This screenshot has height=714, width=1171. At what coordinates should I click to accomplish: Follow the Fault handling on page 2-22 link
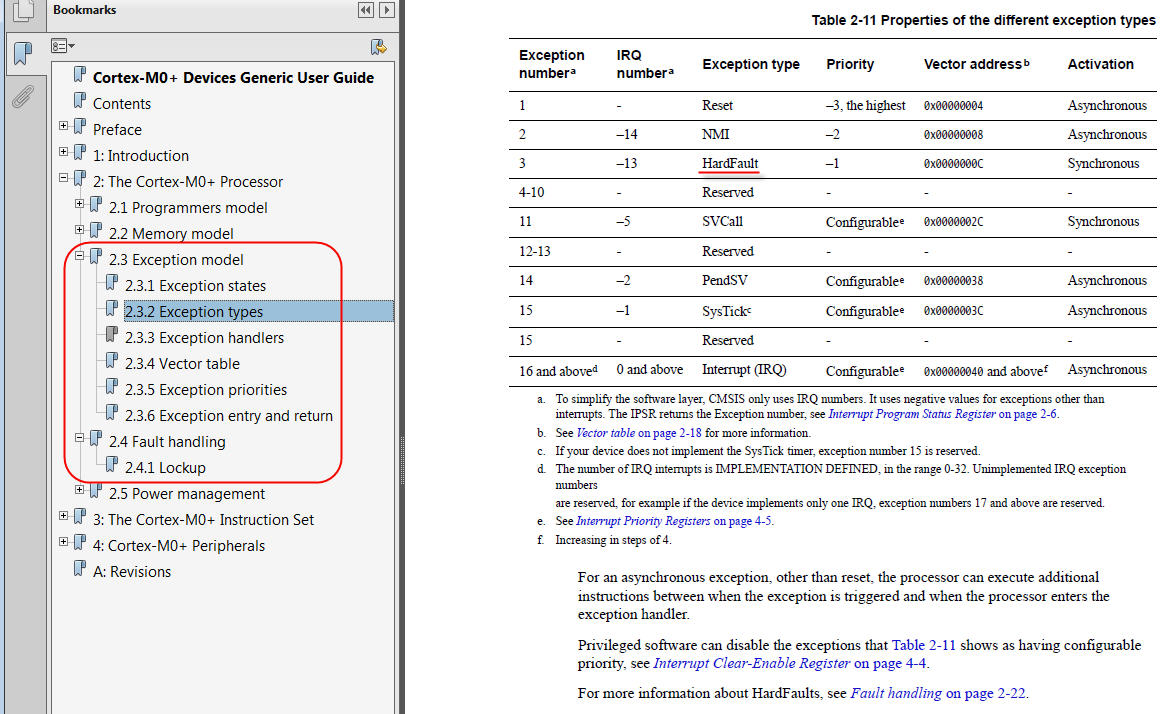pyautogui.click(x=938, y=693)
